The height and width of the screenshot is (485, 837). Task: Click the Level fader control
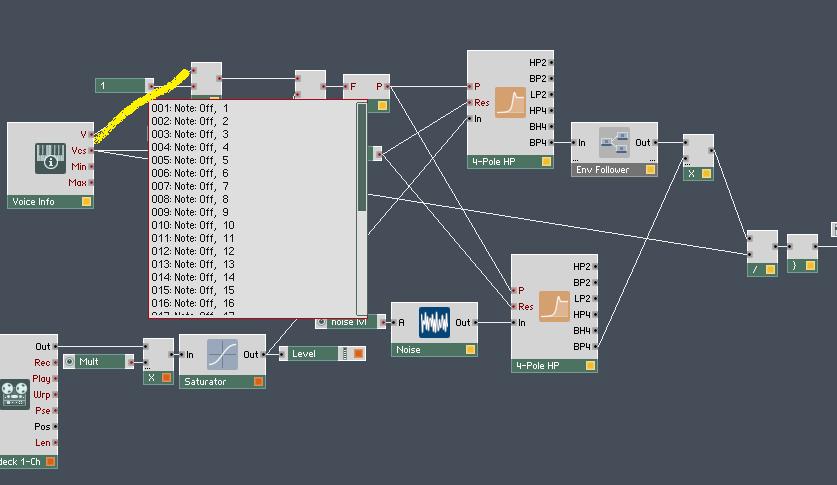pos(322,353)
